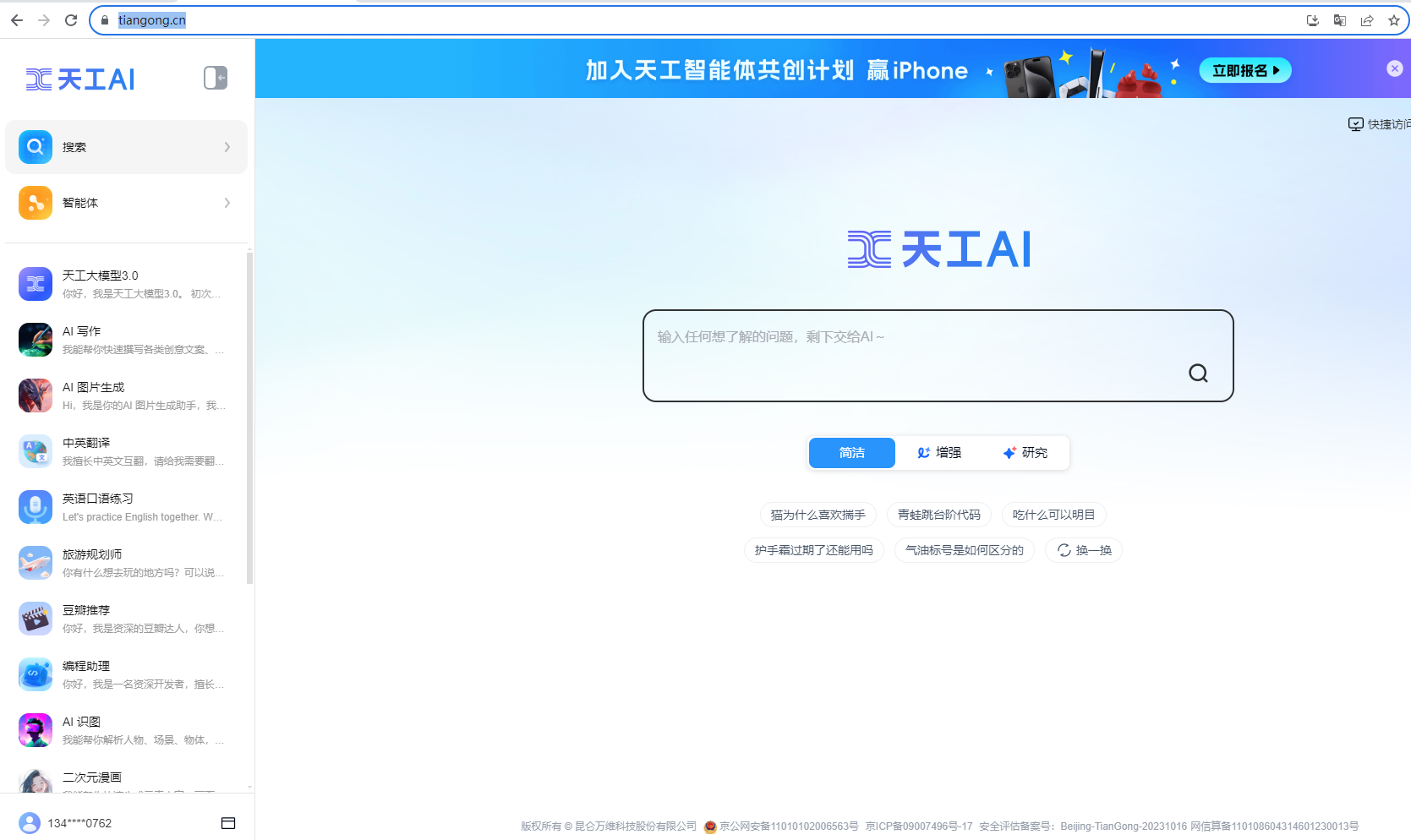The width and height of the screenshot is (1411, 840).
Task: Open the 中英翻译 assistant icon
Action: pyautogui.click(x=36, y=451)
